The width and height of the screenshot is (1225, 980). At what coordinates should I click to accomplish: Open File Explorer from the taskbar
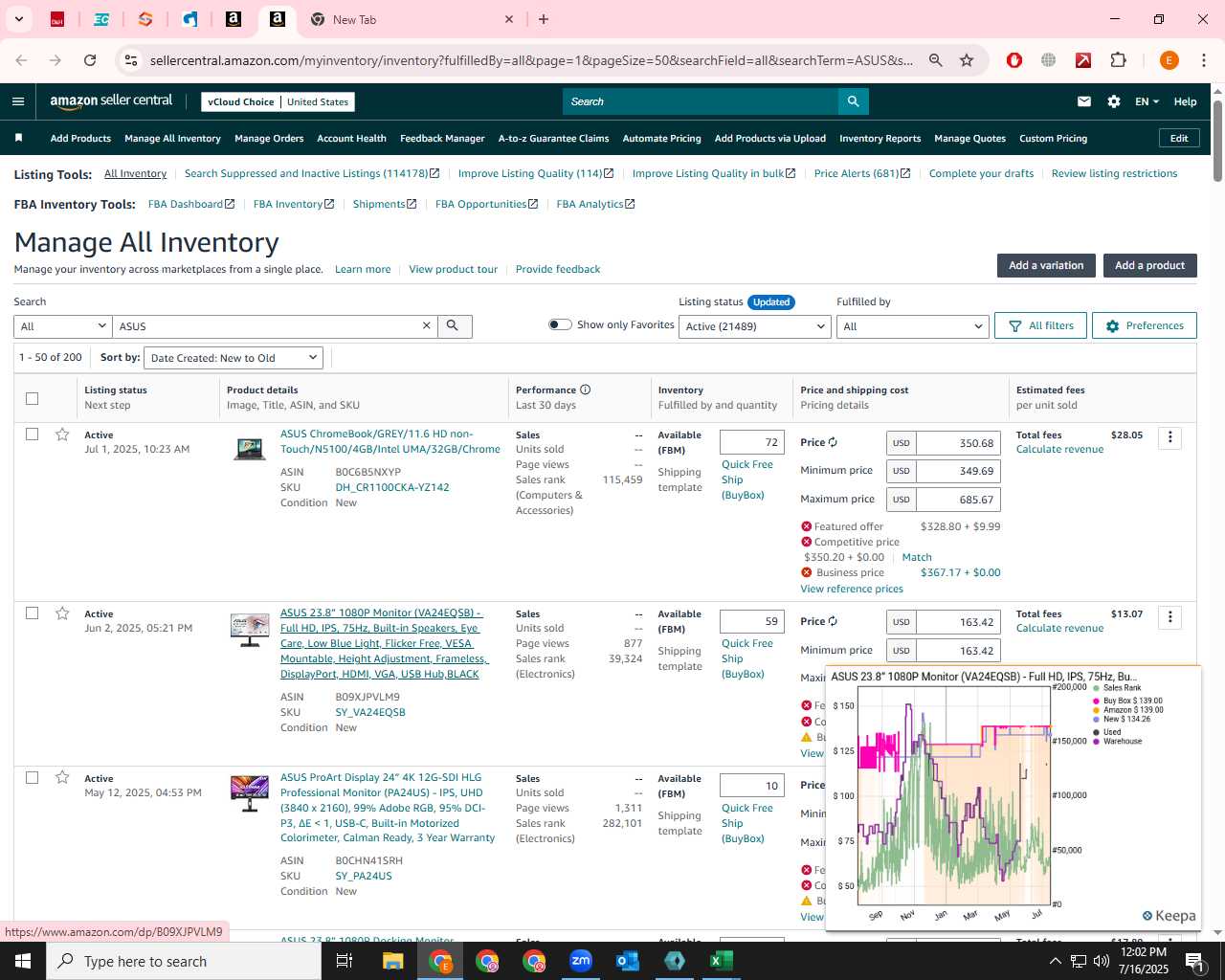coord(392,961)
